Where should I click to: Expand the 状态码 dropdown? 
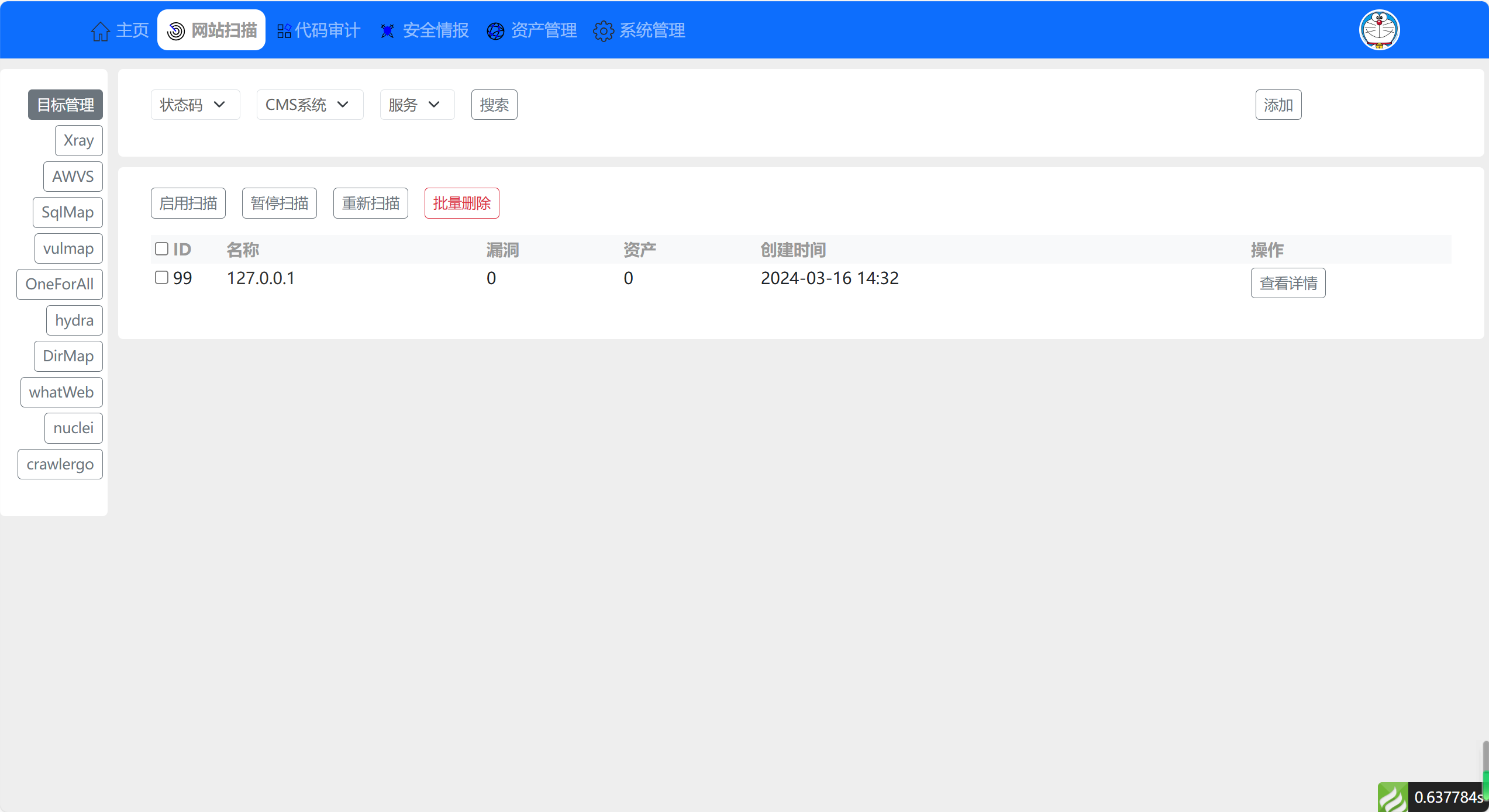point(195,105)
